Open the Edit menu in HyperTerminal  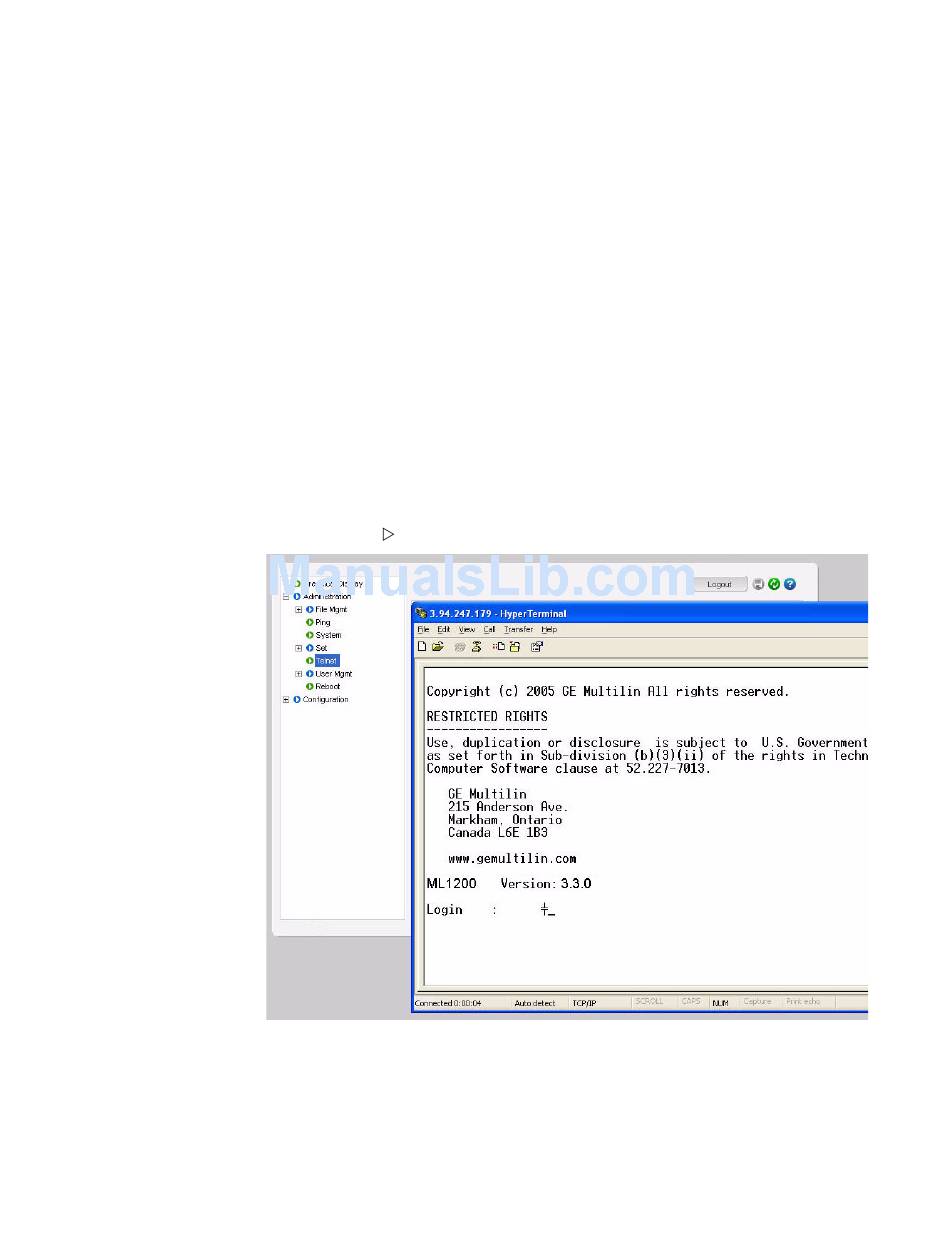point(444,630)
